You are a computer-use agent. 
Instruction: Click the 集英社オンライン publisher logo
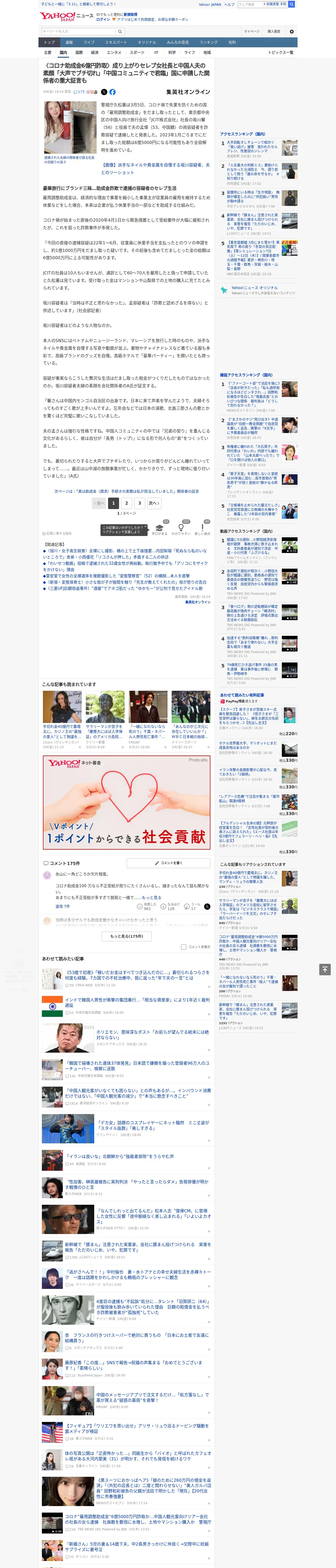tap(188, 92)
